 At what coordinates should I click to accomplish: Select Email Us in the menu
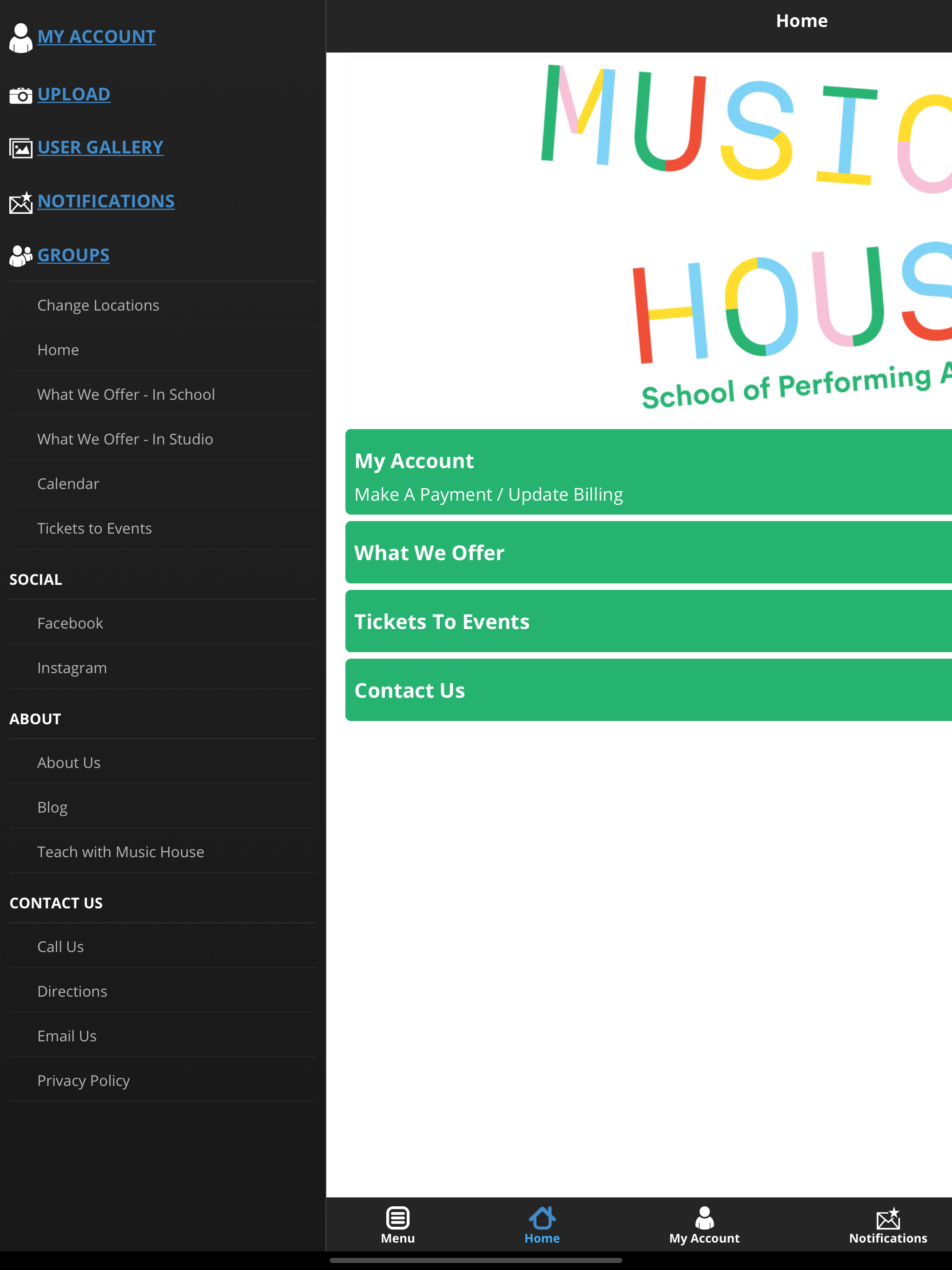point(163,1036)
